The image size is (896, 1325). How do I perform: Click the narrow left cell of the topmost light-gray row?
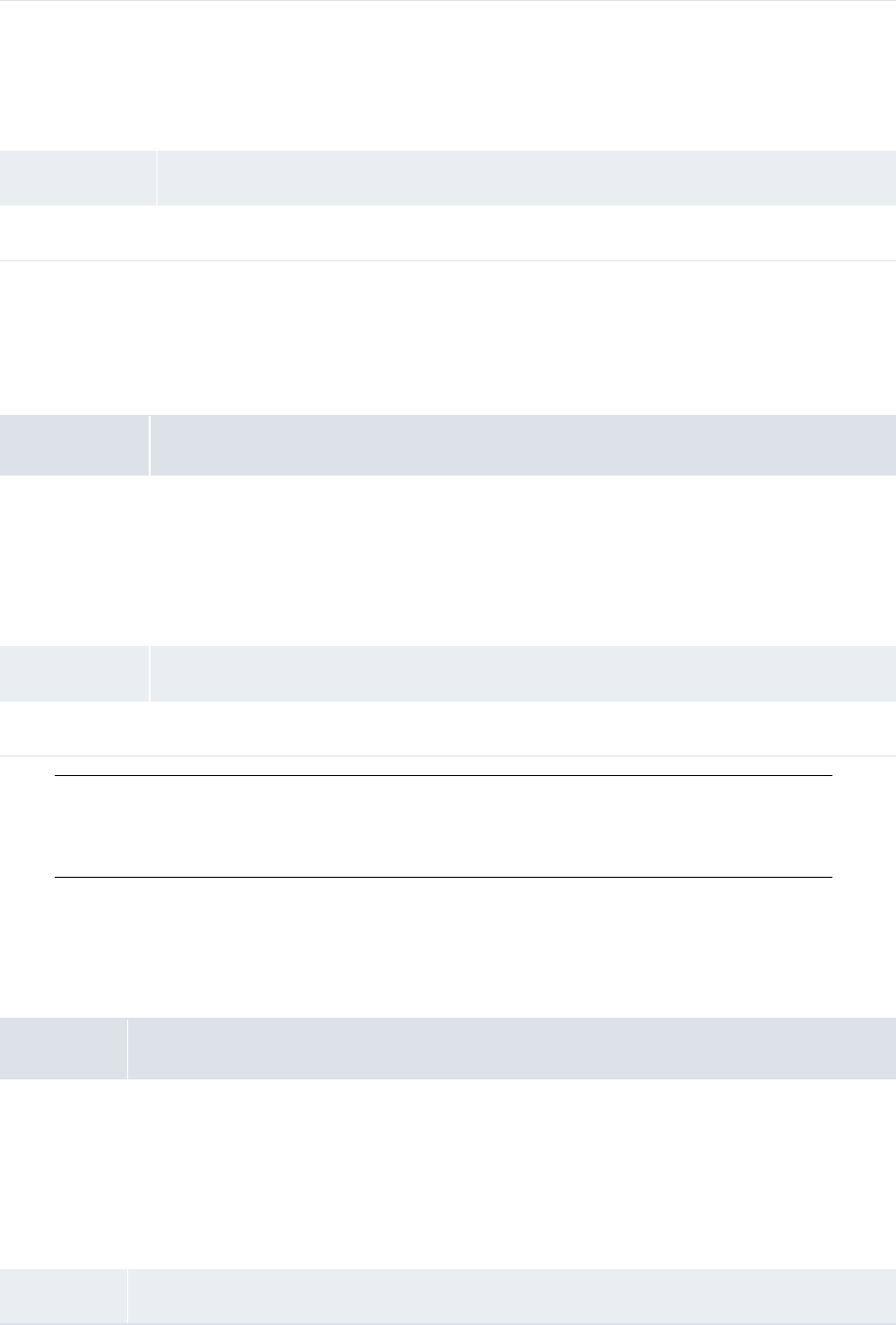pos(77,177)
